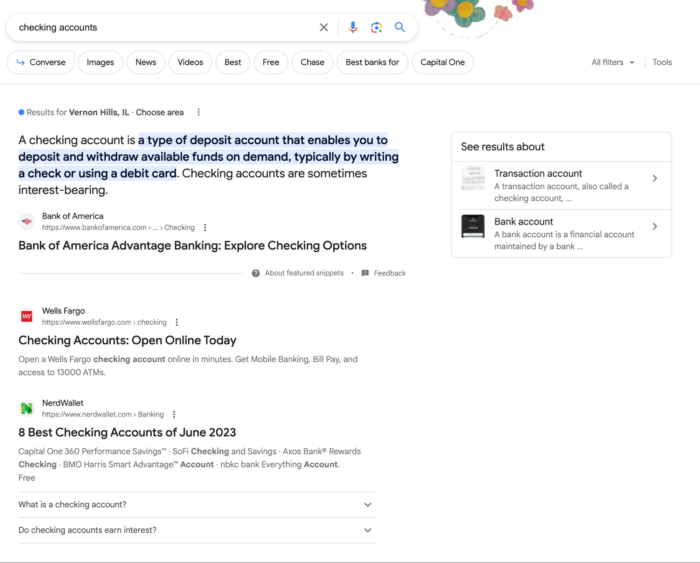The image size is (700, 563).
Task: Click the Bank of America favicon
Action: 27,221
